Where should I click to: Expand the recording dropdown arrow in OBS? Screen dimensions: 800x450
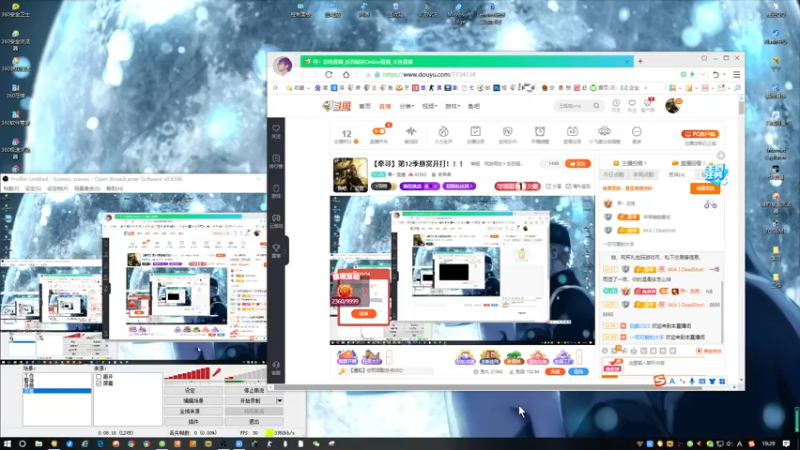click(280, 401)
